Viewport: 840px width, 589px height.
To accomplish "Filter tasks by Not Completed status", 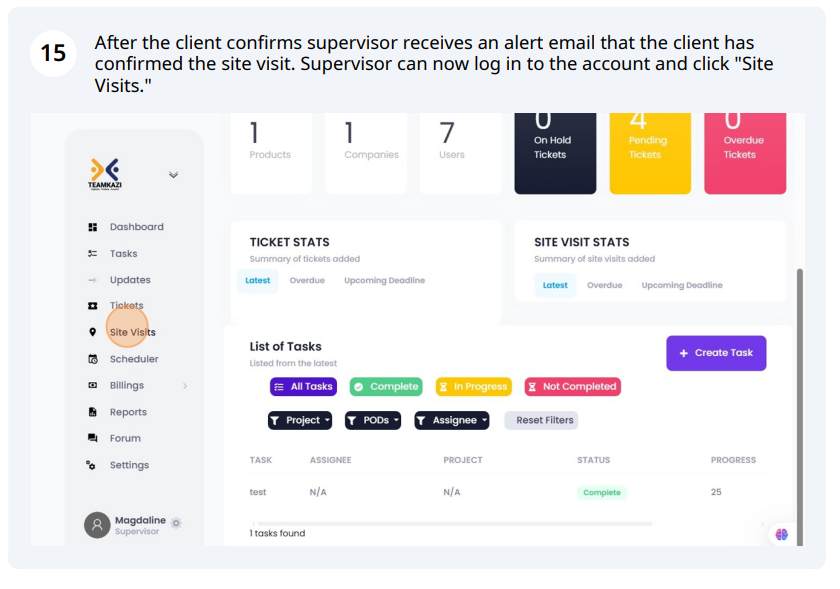I will click(573, 386).
